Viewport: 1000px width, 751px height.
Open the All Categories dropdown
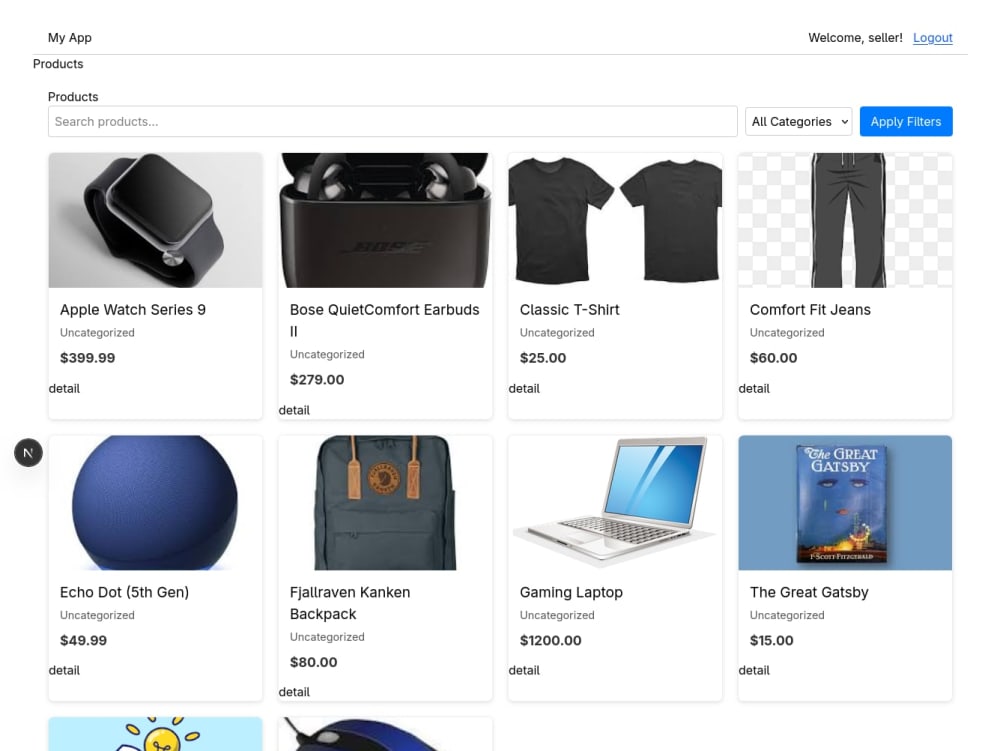798,121
